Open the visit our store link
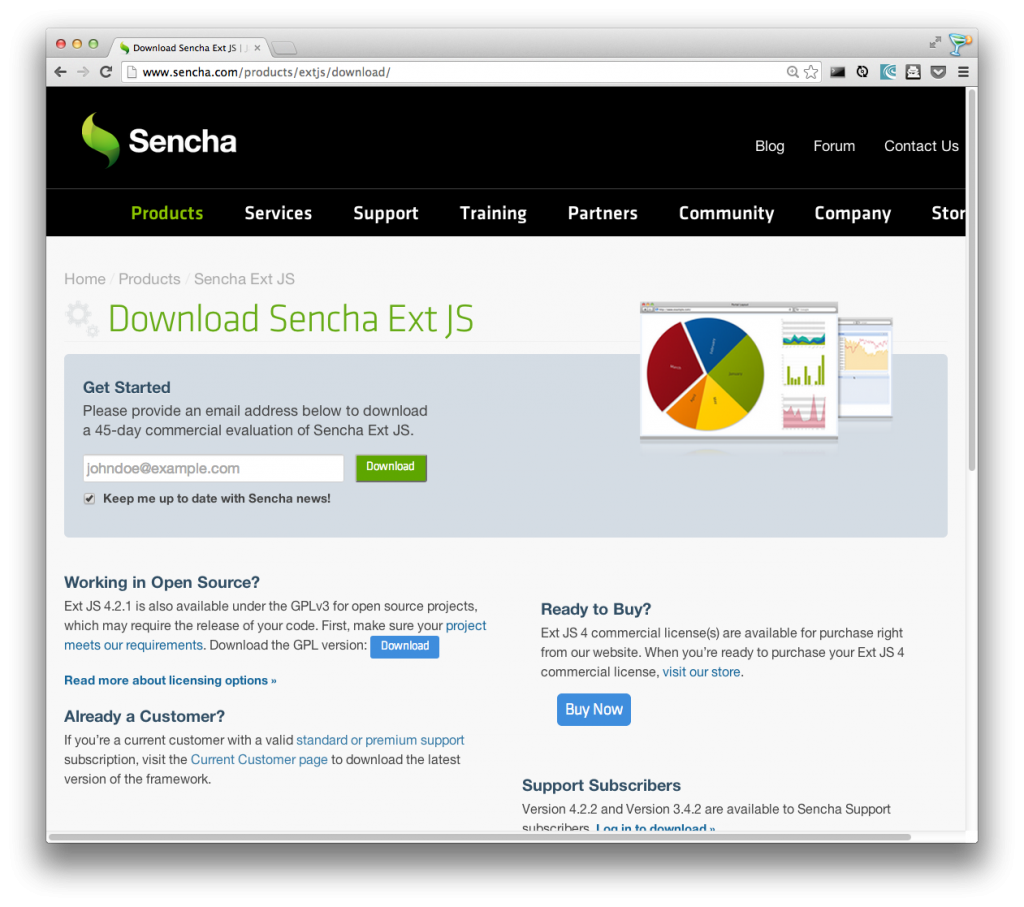This screenshot has height=907, width=1024. pyautogui.click(x=701, y=672)
